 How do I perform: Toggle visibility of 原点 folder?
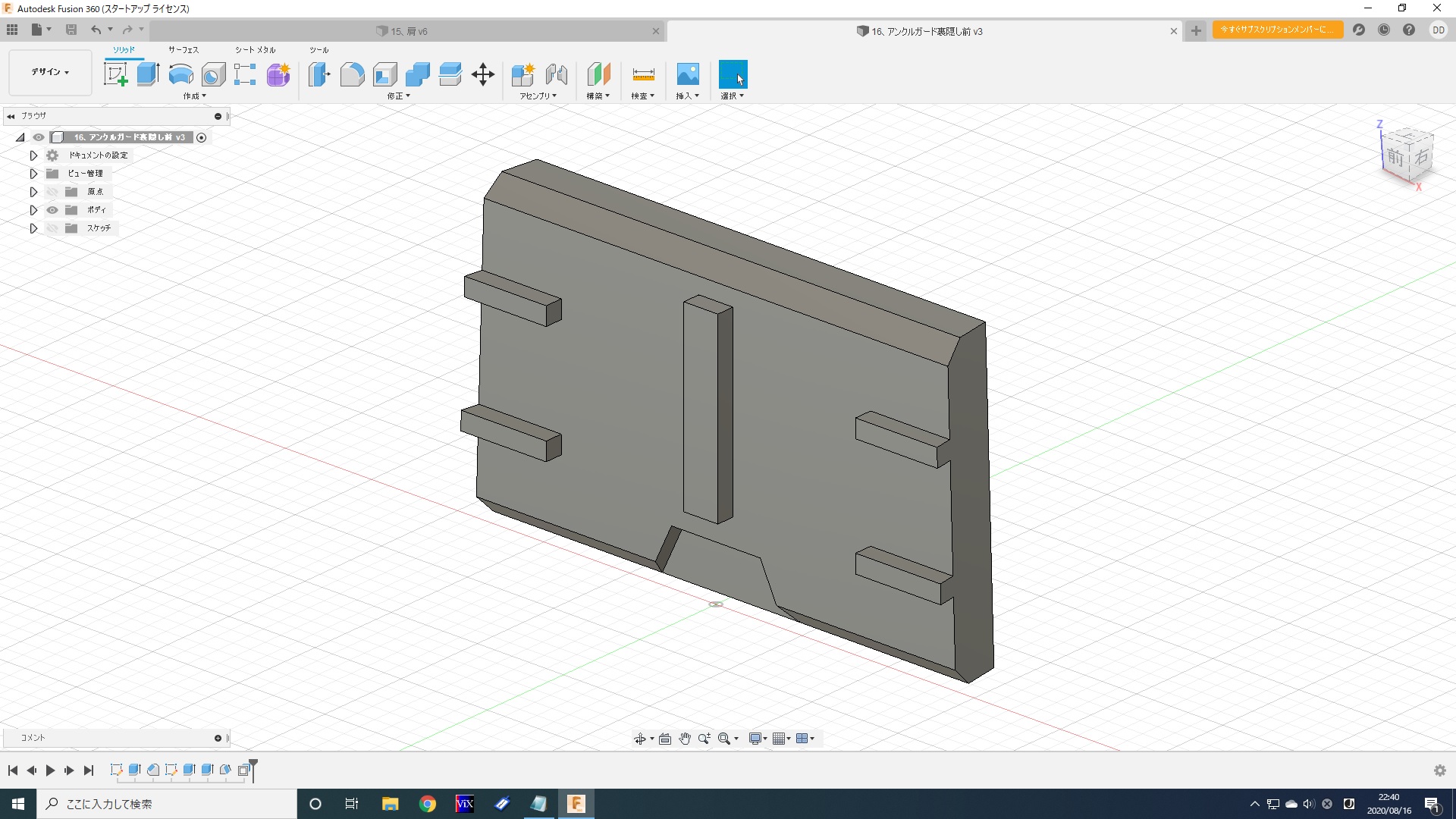coord(52,192)
